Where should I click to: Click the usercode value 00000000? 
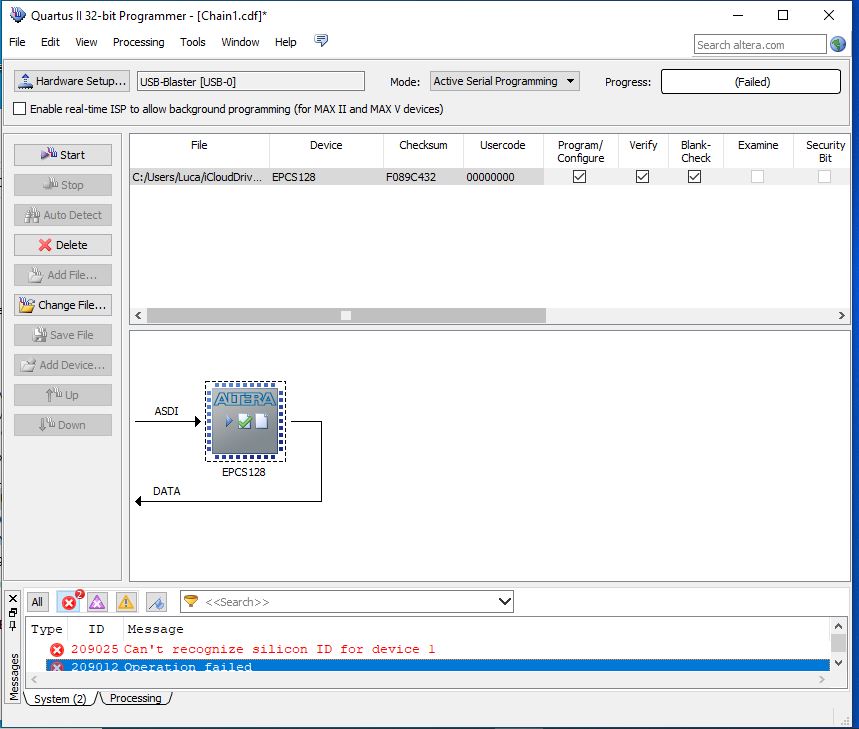pos(490,177)
